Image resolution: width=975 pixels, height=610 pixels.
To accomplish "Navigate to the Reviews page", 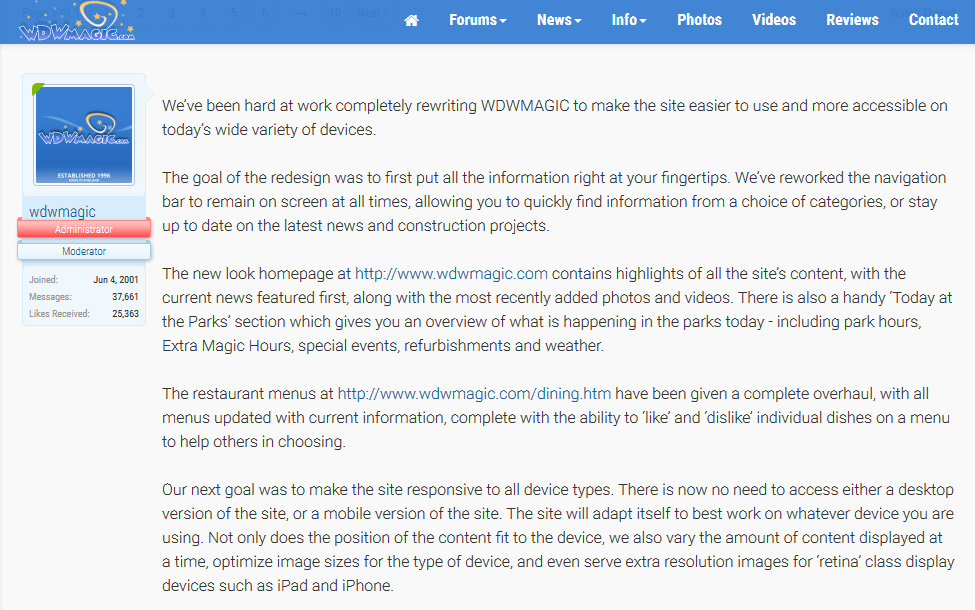I will point(852,20).
